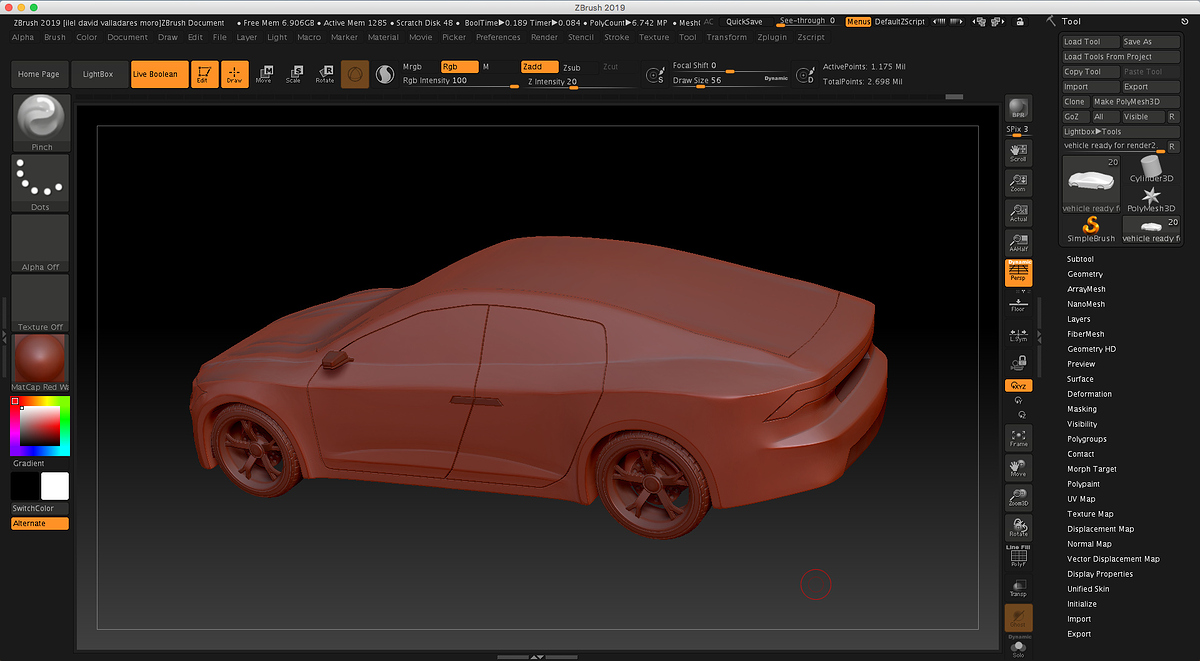Expand the Deformation section
This screenshot has width=1200, height=661.
[x=1089, y=394]
